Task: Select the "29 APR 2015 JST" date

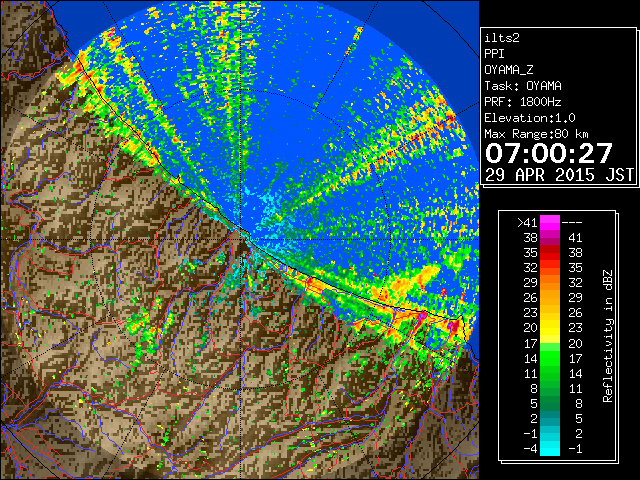Action: (559, 175)
